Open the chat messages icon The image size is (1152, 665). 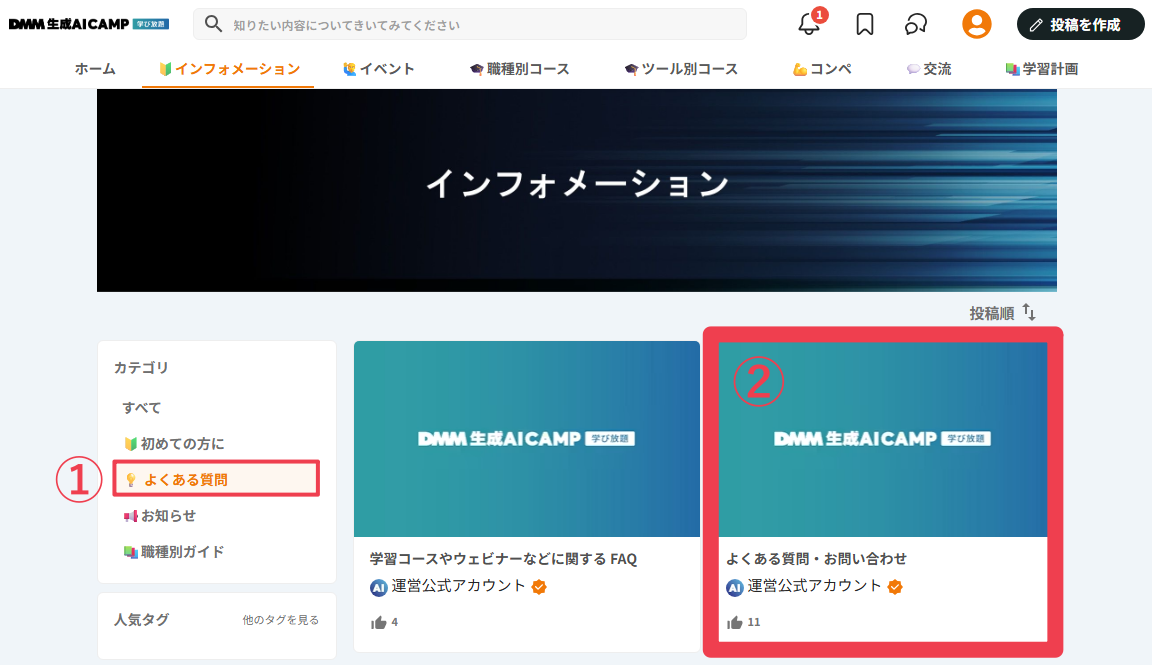pos(916,24)
